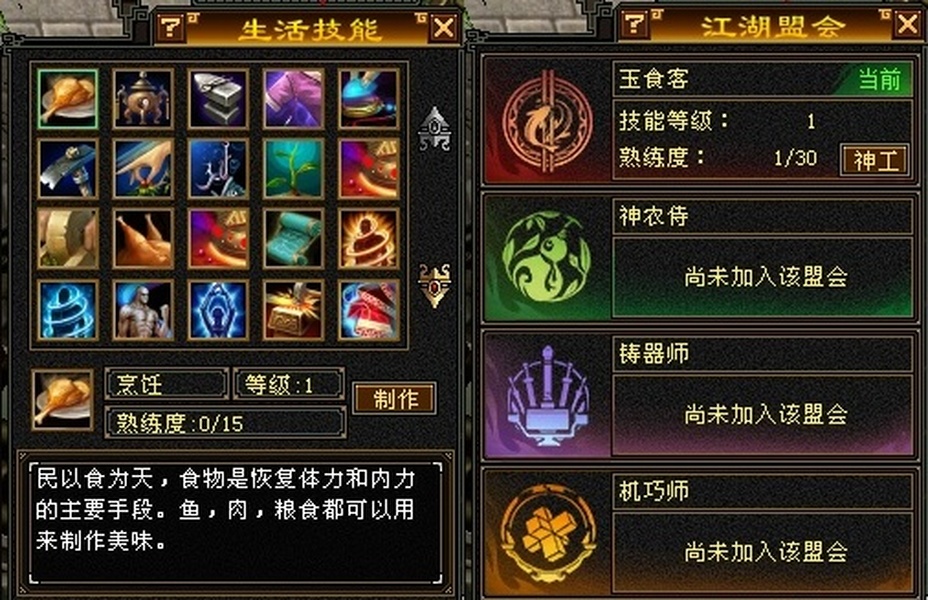Click the 制作 craft button

coord(395,398)
